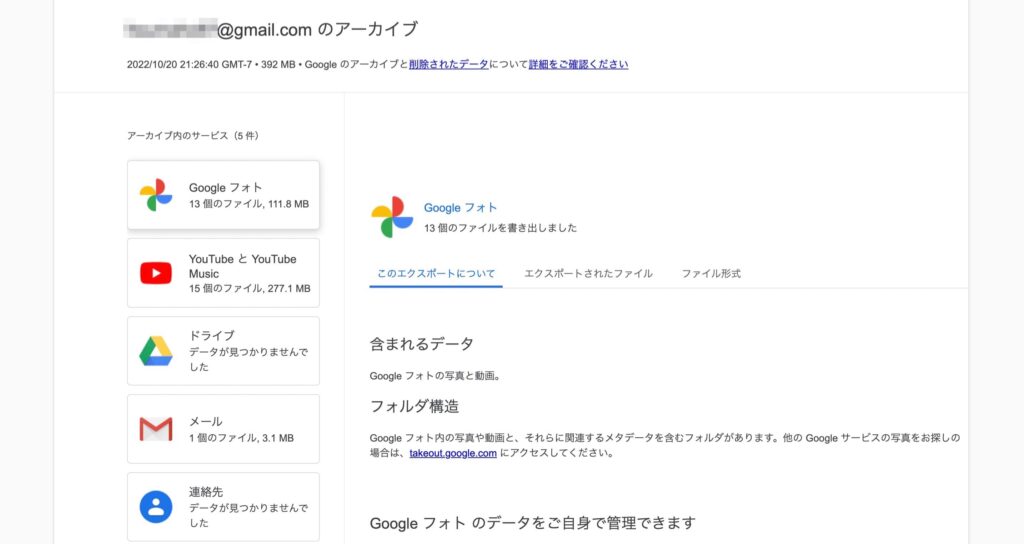This screenshot has height=544, width=1024.
Task: Click the Gmail envelope icon
Action: (155, 429)
